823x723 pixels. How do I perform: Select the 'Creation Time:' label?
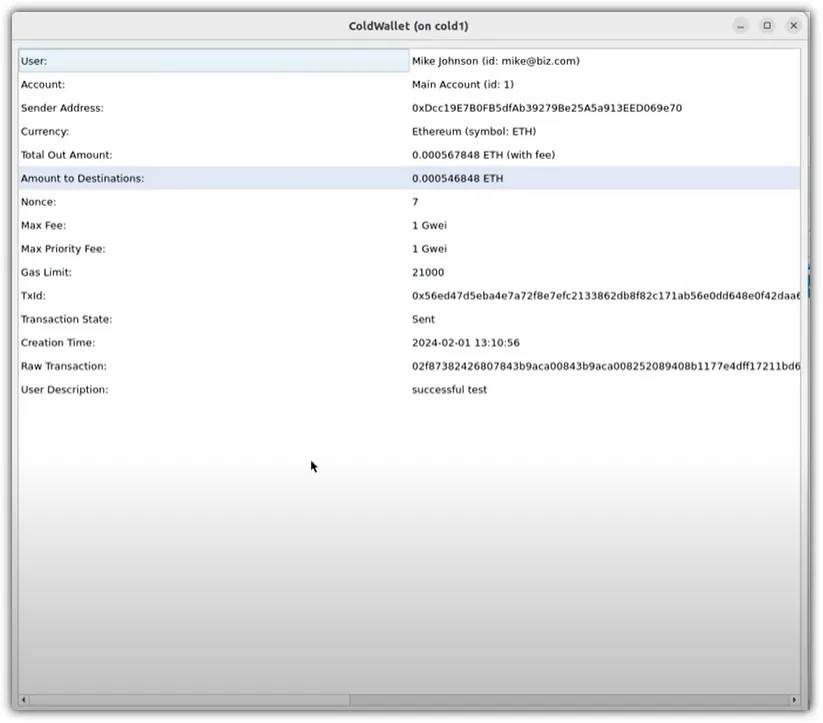58,343
